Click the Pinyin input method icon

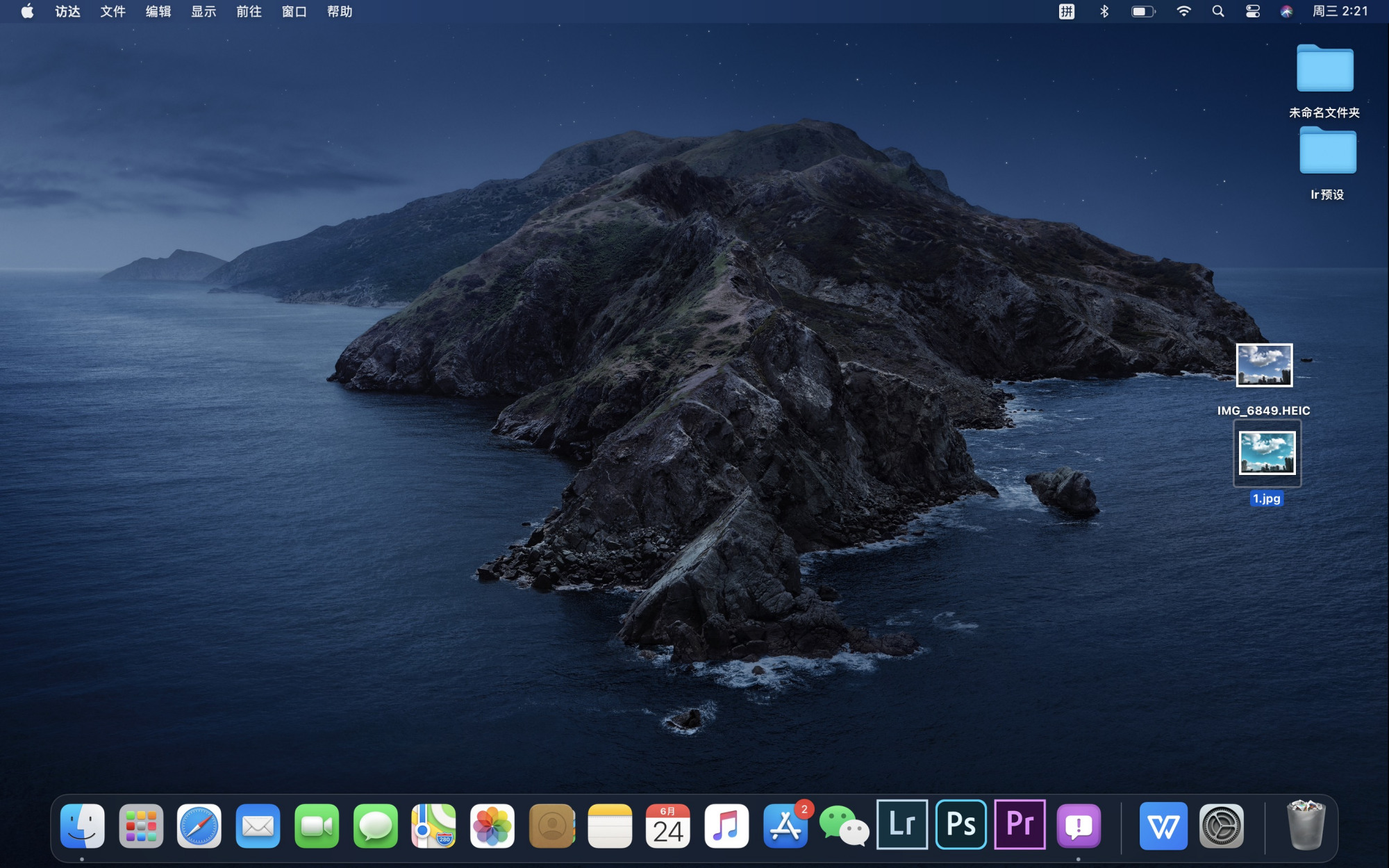pyautogui.click(x=1067, y=11)
